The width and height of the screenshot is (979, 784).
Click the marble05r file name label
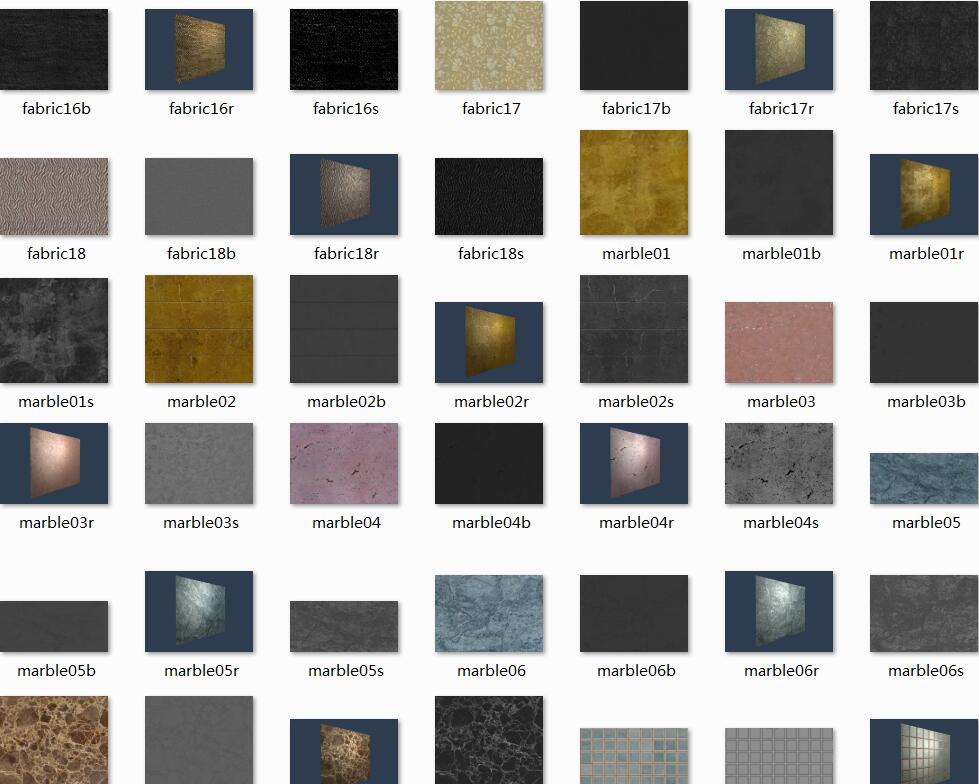(x=201, y=670)
